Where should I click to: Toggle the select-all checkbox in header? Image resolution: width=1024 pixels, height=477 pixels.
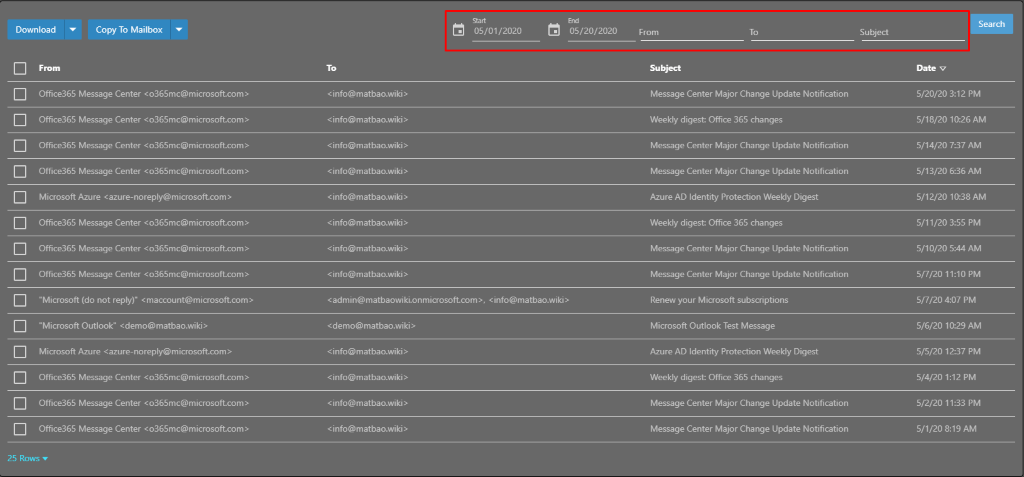point(20,68)
